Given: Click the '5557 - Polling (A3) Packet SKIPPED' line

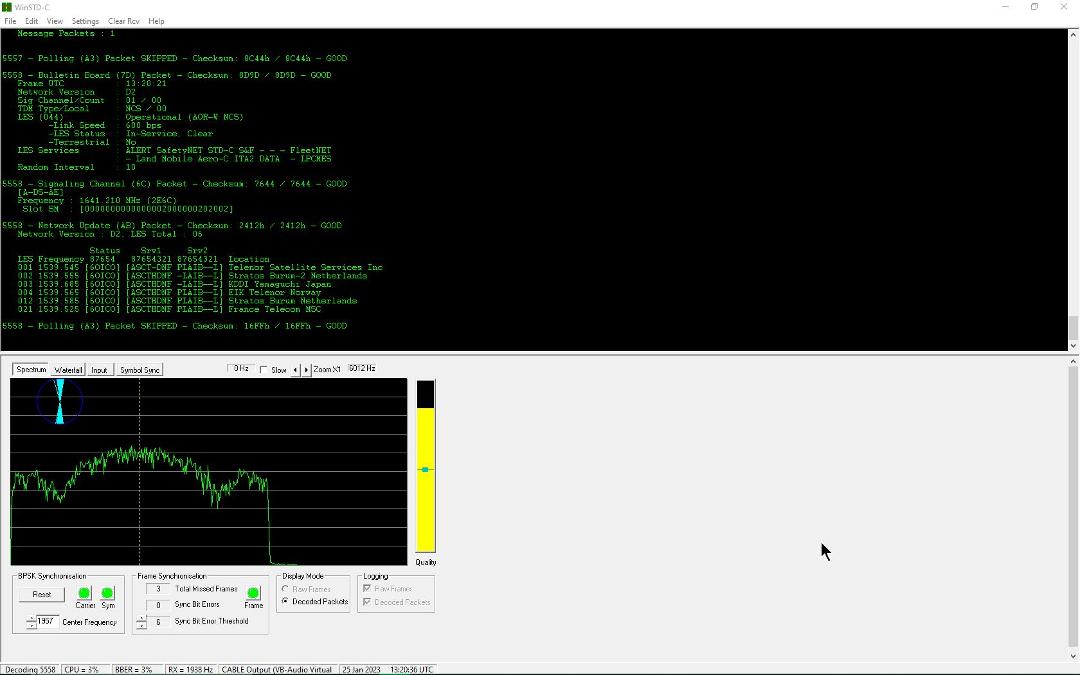Looking at the screenshot, I should click(175, 59).
